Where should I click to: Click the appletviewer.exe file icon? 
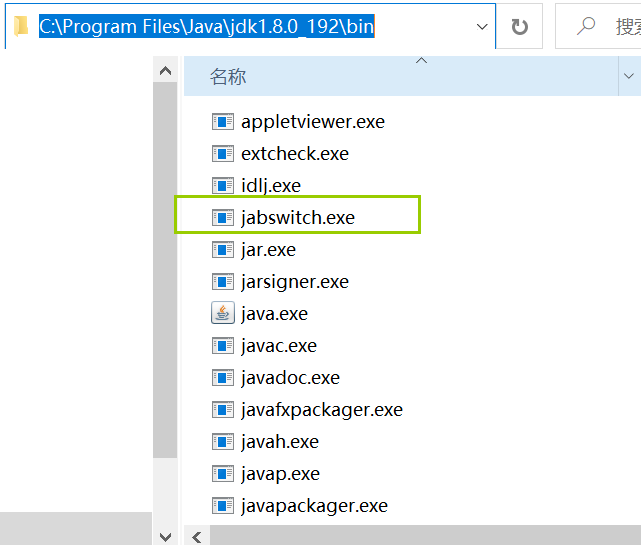tap(223, 121)
